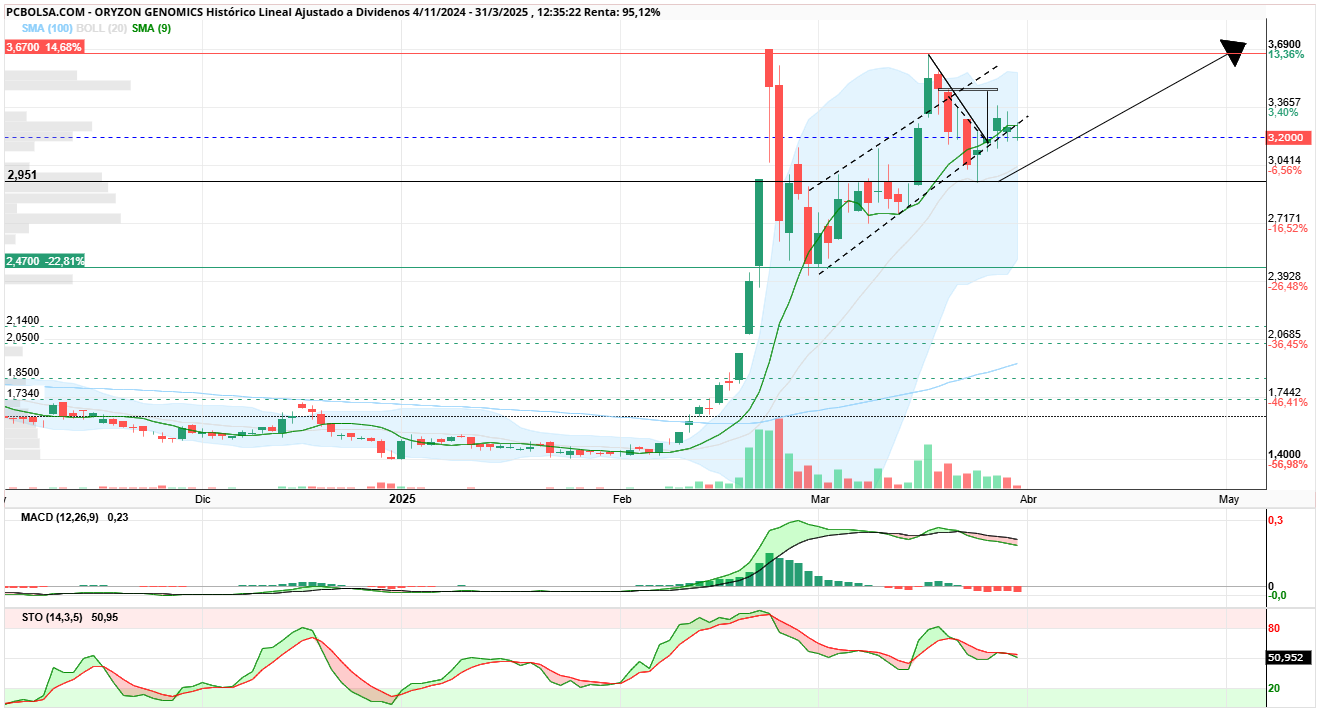Click the May month label on time axis
The height and width of the screenshot is (712, 1320).
point(1229,498)
